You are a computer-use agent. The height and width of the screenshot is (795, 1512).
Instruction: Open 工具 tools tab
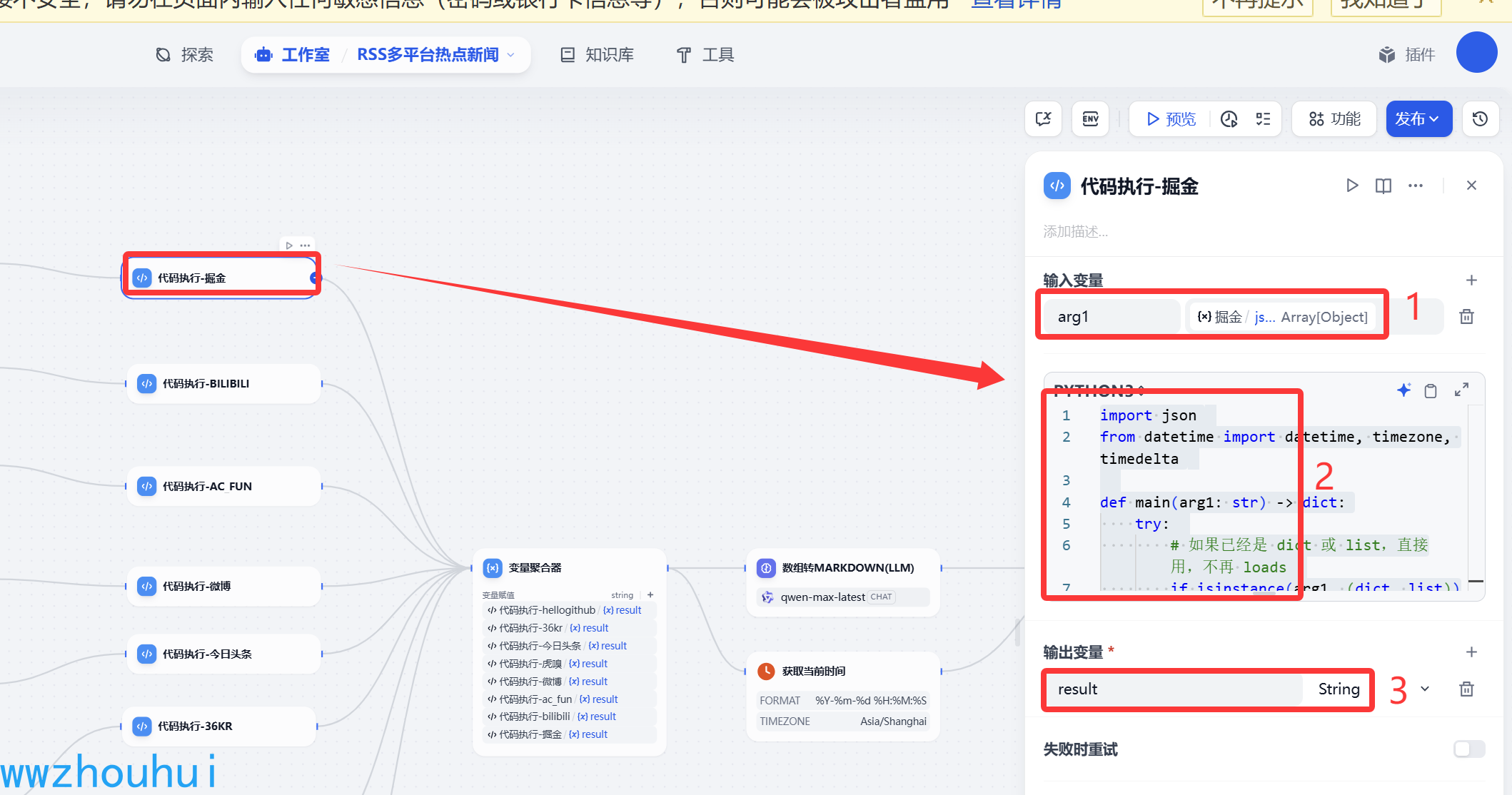point(705,55)
